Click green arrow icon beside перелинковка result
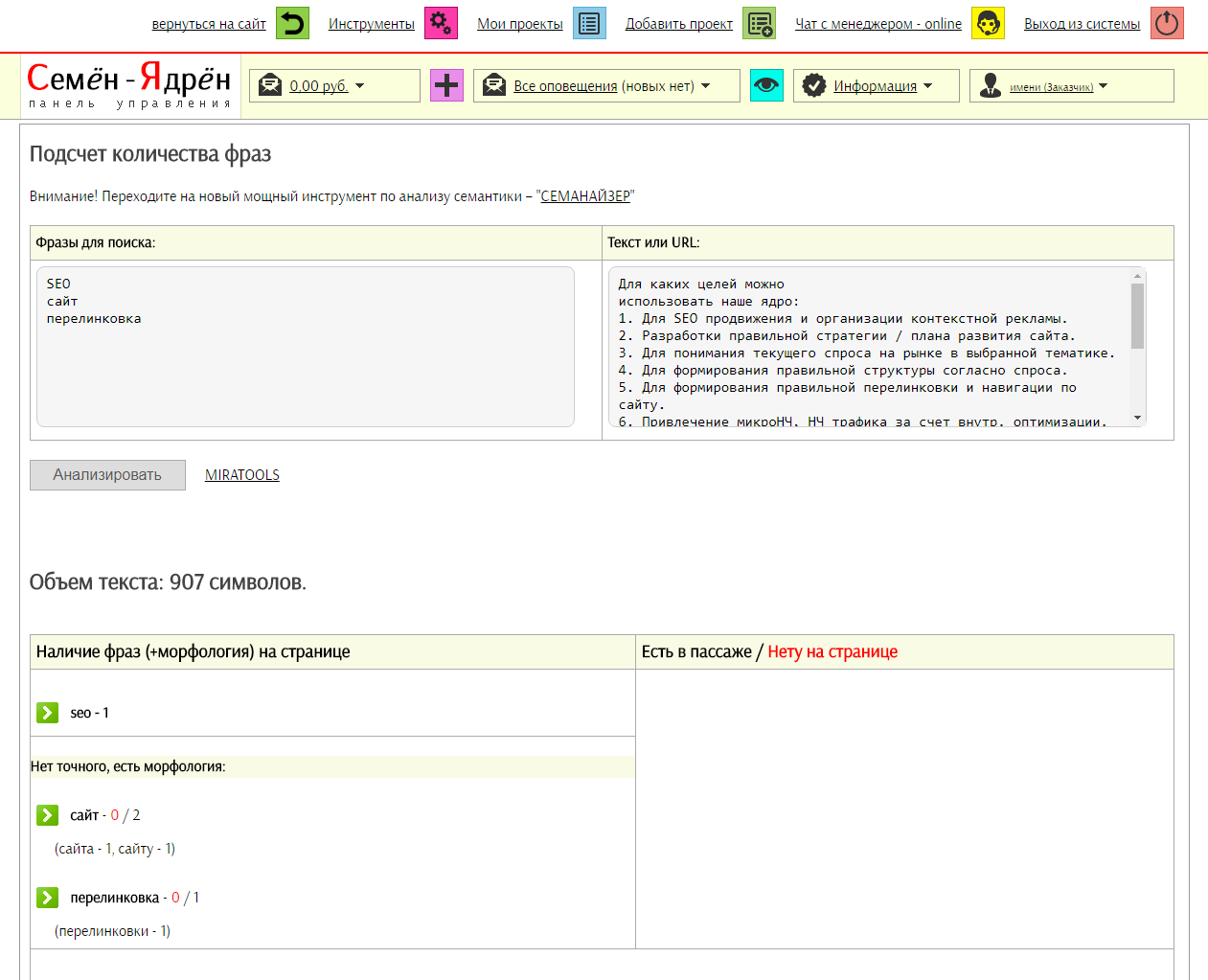This screenshot has height=980, width=1208. (x=47, y=898)
